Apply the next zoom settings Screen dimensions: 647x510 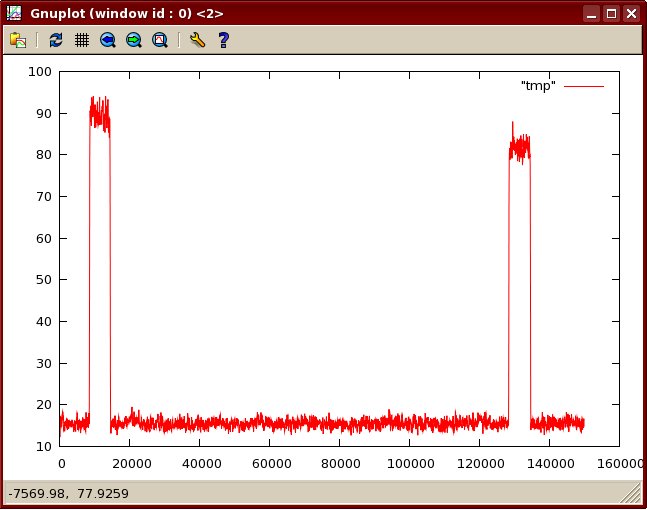coord(134,40)
